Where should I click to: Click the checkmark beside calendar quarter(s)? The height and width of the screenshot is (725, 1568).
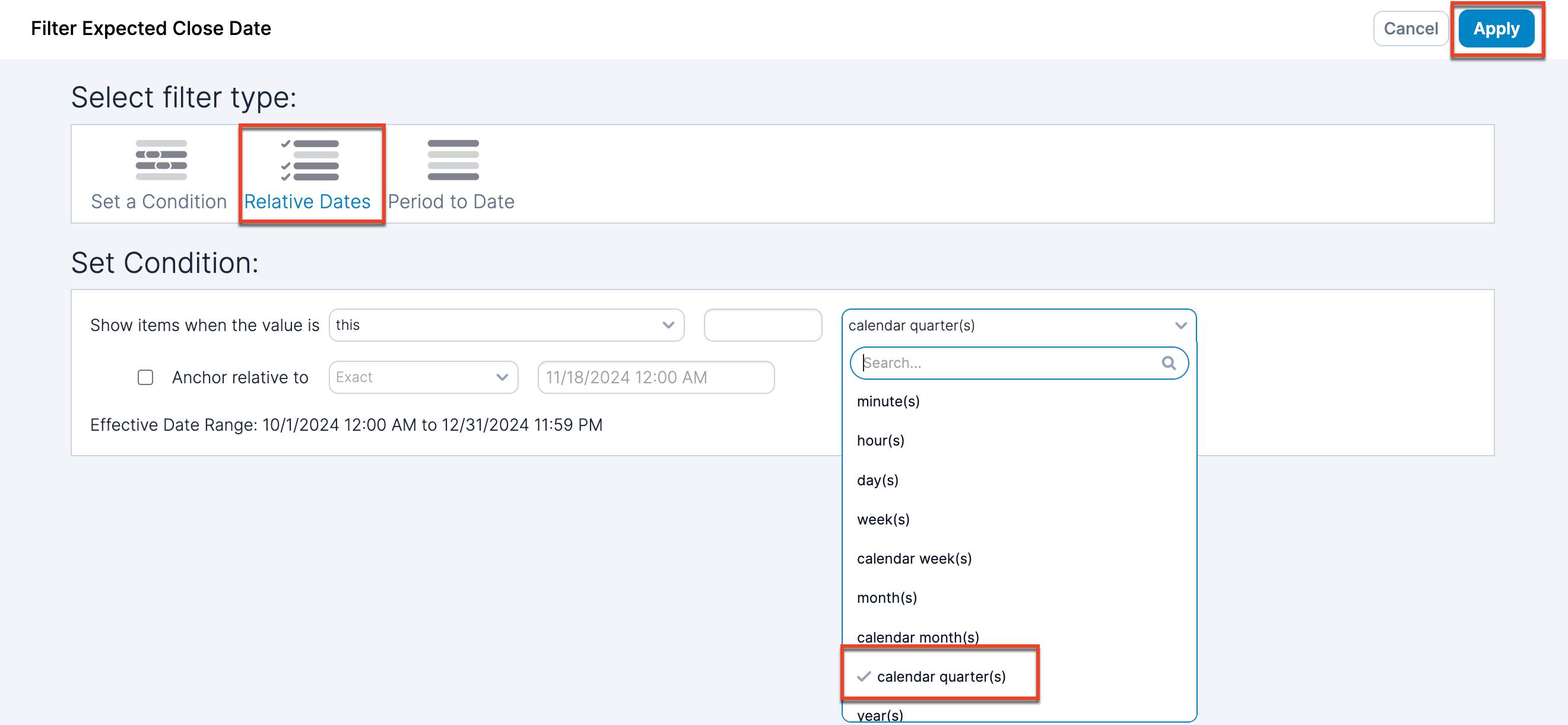pyautogui.click(x=863, y=676)
